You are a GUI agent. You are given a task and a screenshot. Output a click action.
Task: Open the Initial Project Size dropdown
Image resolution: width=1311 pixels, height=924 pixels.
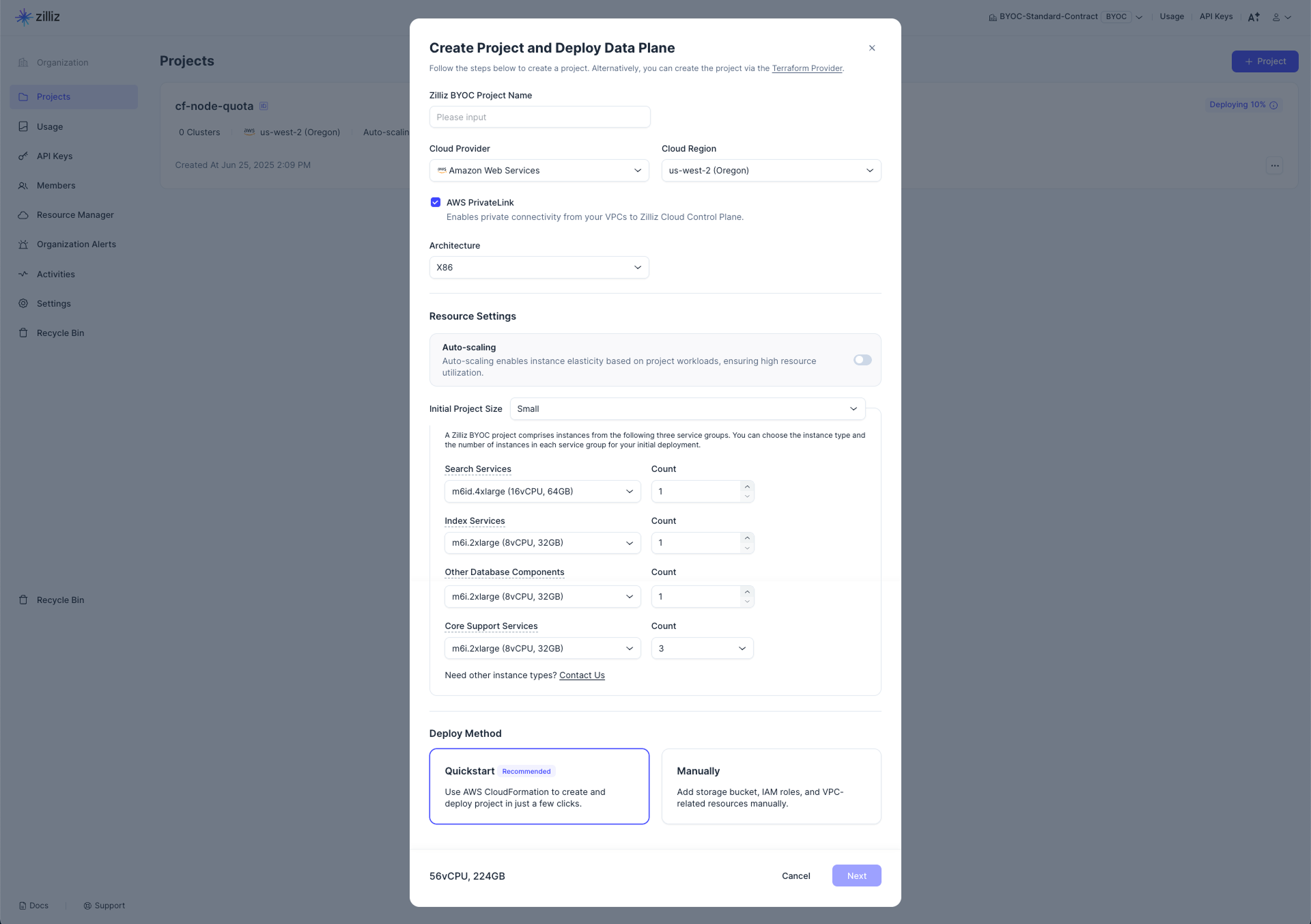688,408
